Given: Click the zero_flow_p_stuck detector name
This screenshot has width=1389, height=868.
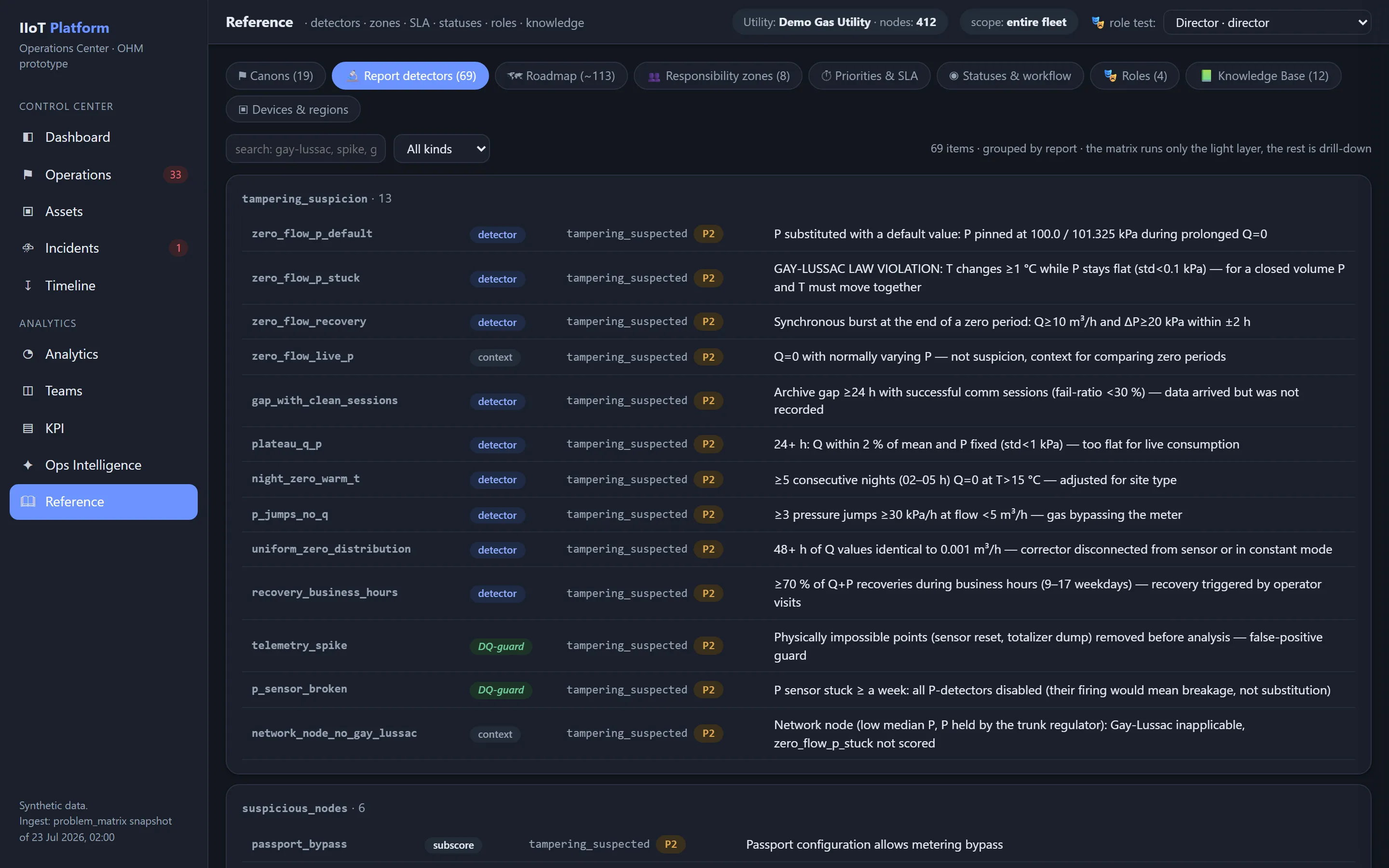Looking at the screenshot, I should (x=305, y=278).
